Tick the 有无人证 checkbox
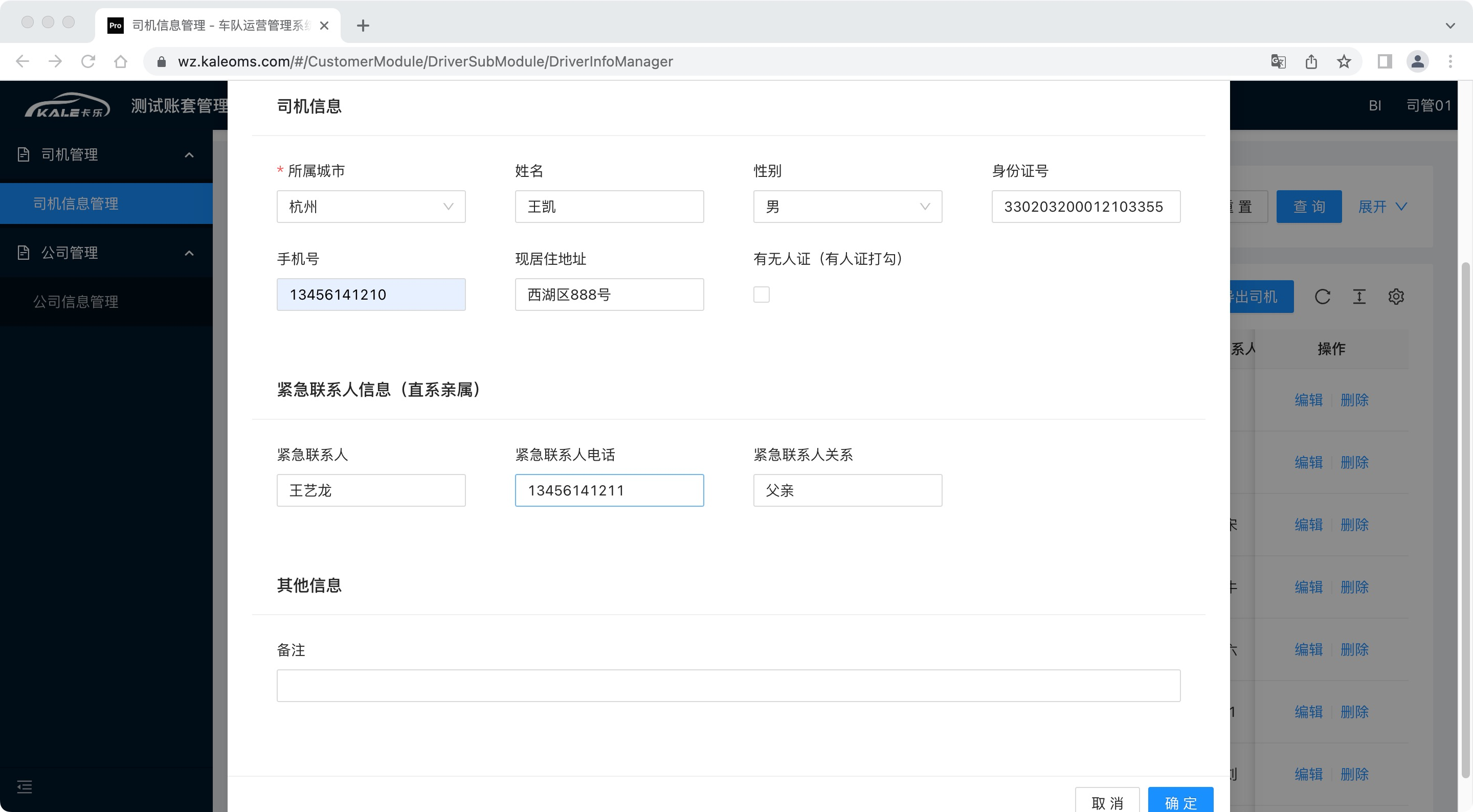 [x=761, y=295]
